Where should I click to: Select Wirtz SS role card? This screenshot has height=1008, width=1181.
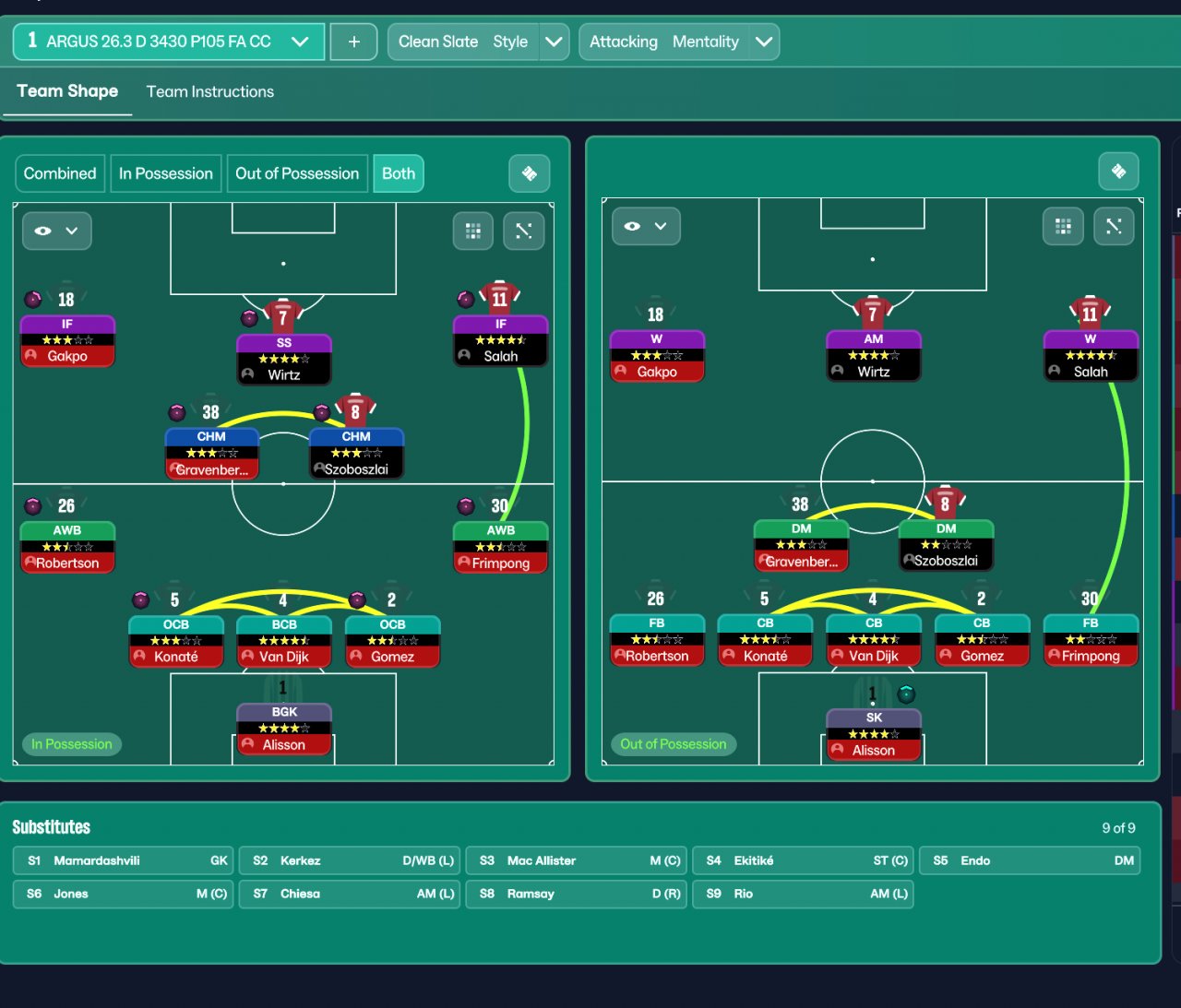click(284, 360)
